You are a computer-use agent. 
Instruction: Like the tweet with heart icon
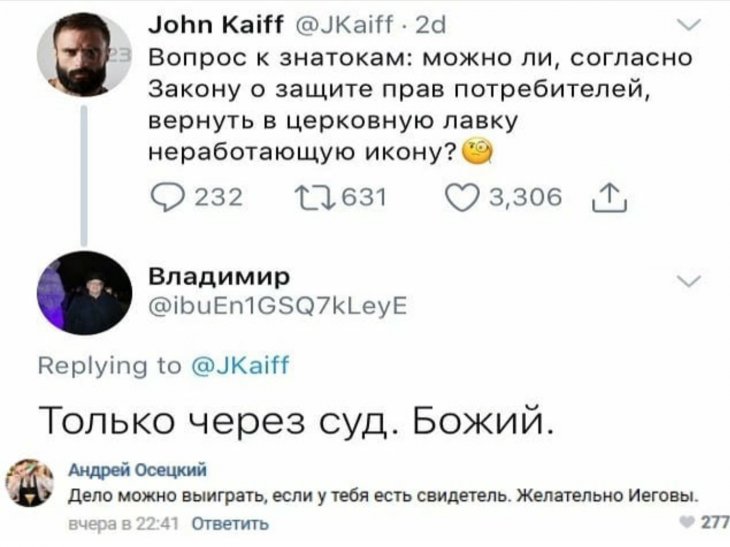click(461, 198)
